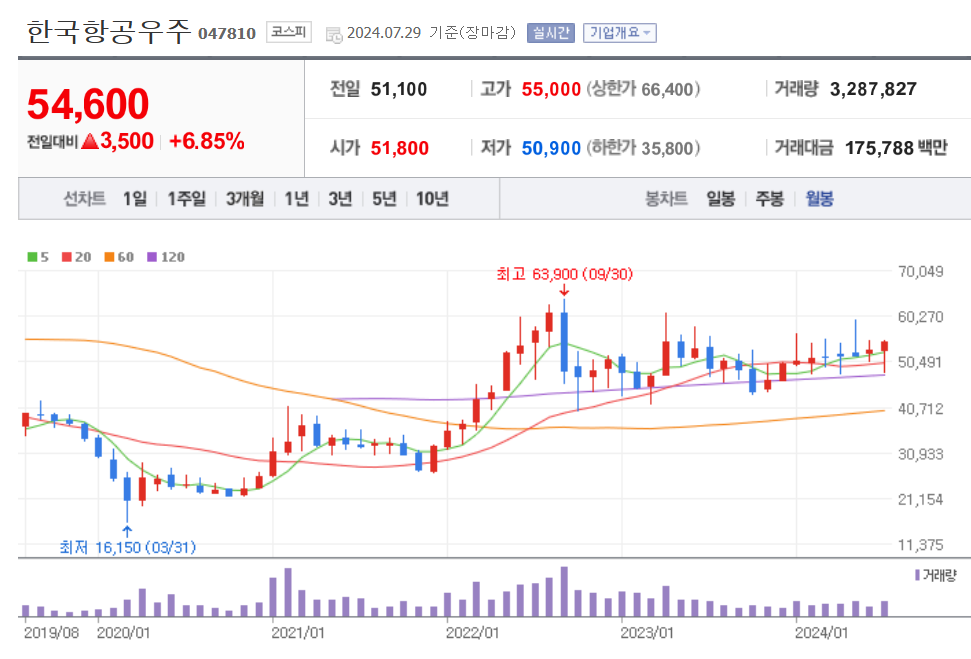Screen dimensions: 971x659
Task: Click the 코스피 market badge
Action: click(x=289, y=32)
